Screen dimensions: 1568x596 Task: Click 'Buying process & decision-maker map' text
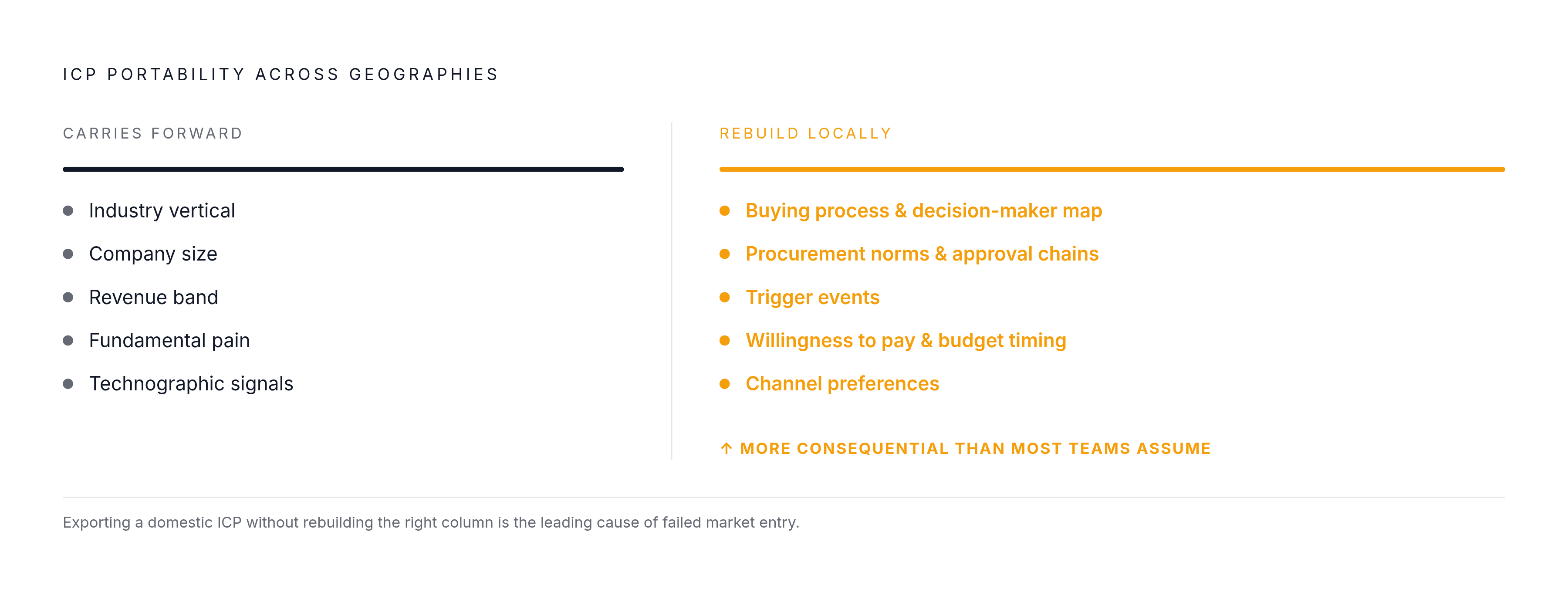click(923, 210)
